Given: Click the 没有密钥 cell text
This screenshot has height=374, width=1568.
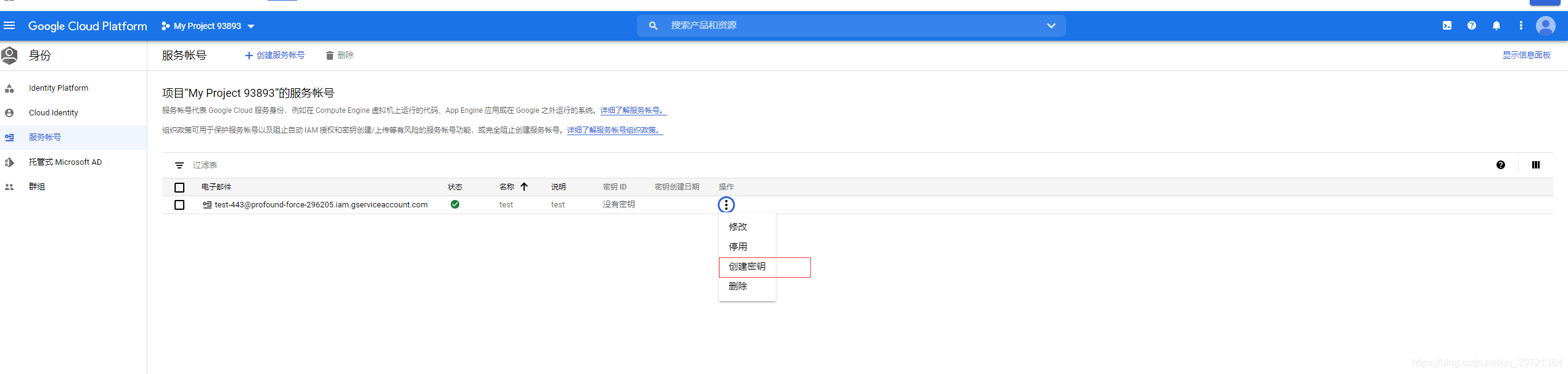Looking at the screenshot, I should (619, 205).
